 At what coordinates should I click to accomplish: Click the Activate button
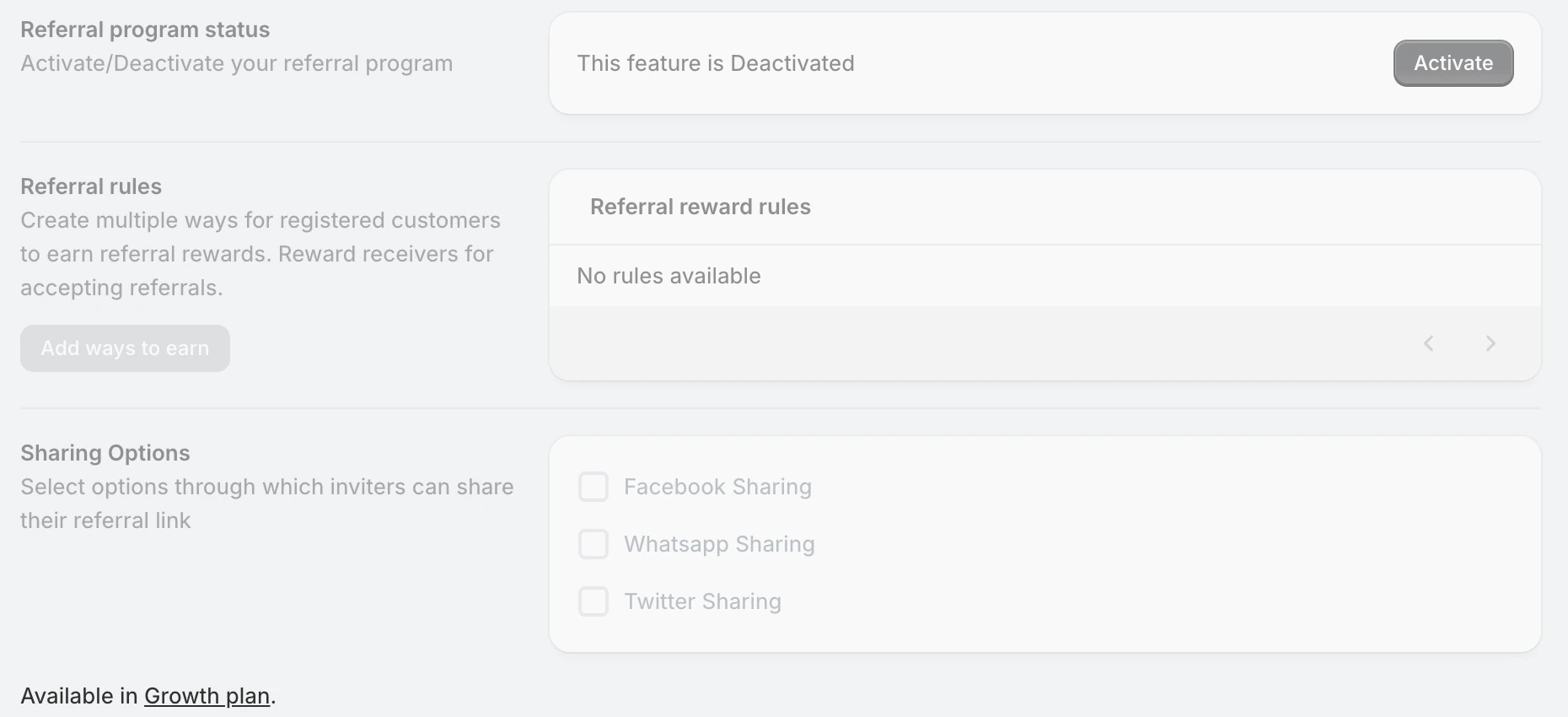1453,63
